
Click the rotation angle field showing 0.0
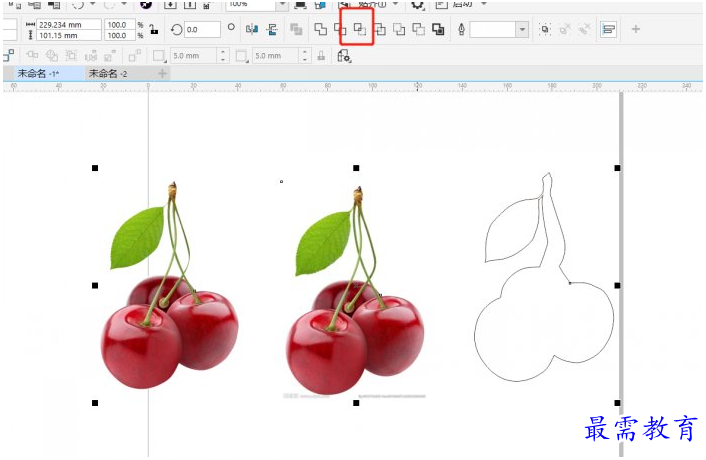202,30
